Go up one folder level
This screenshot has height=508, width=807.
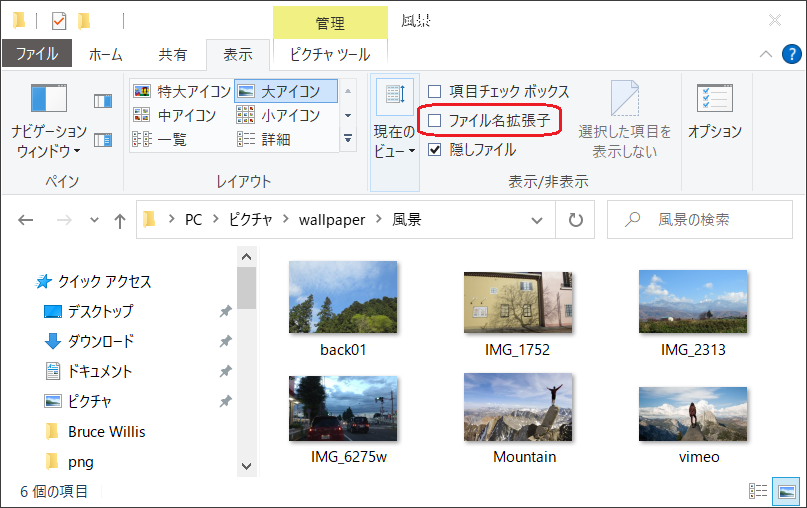(x=119, y=220)
